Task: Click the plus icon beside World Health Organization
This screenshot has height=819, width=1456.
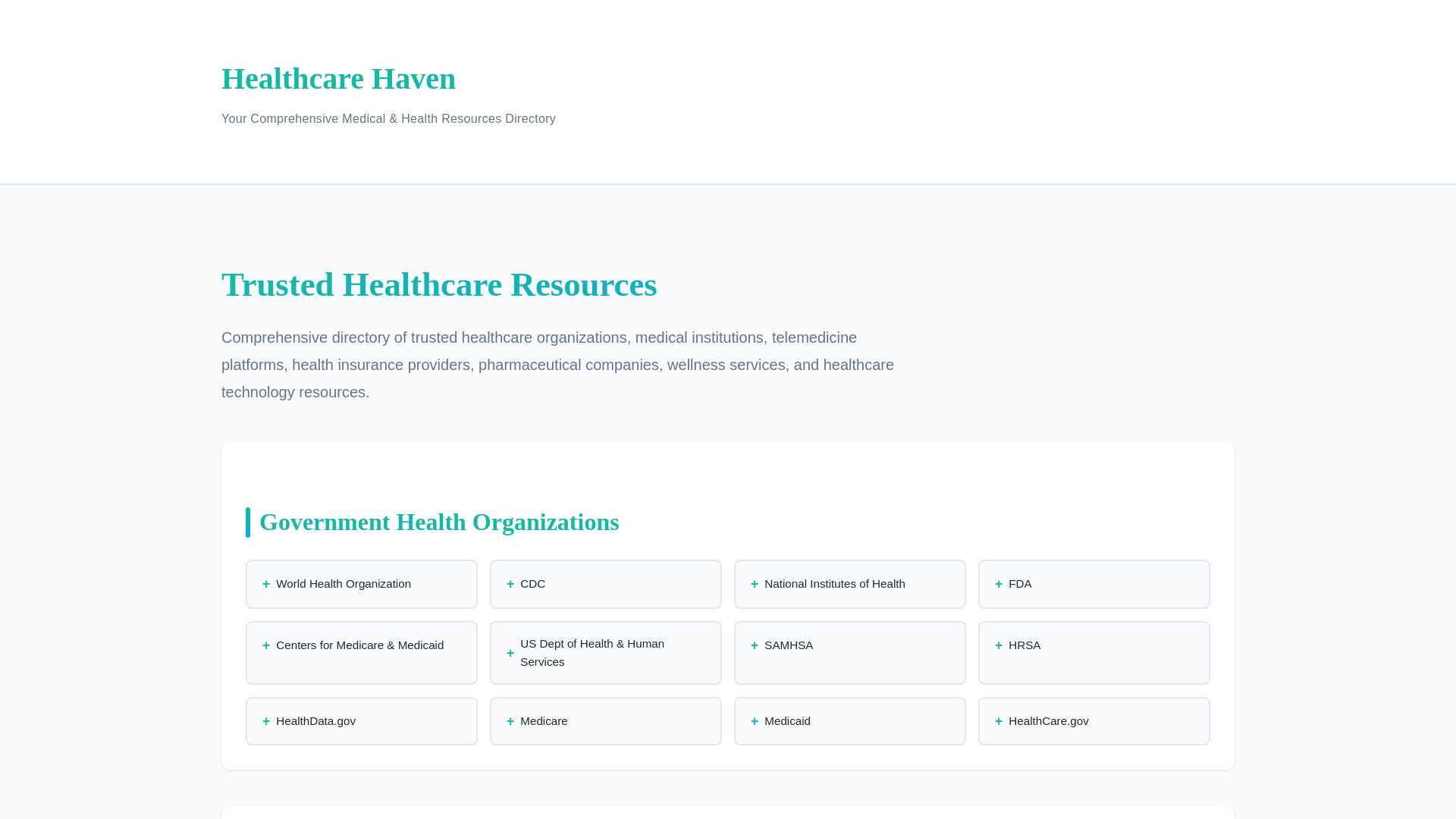Action: [266, 584]
